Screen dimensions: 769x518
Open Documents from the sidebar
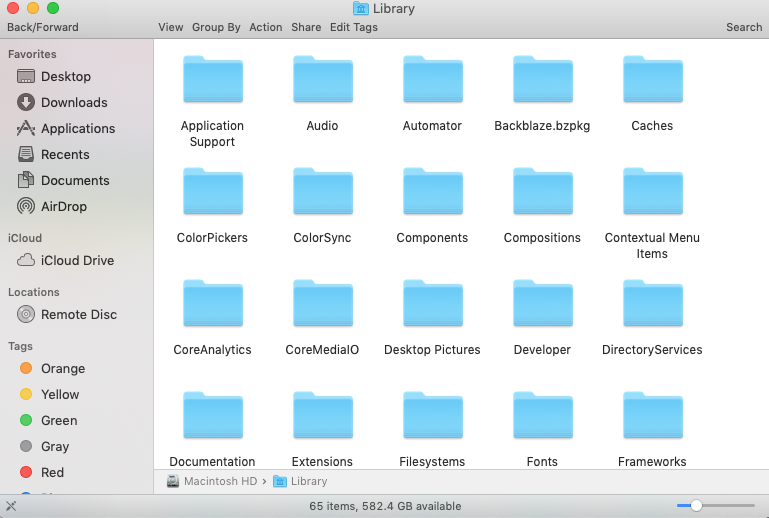coord(63,181)
